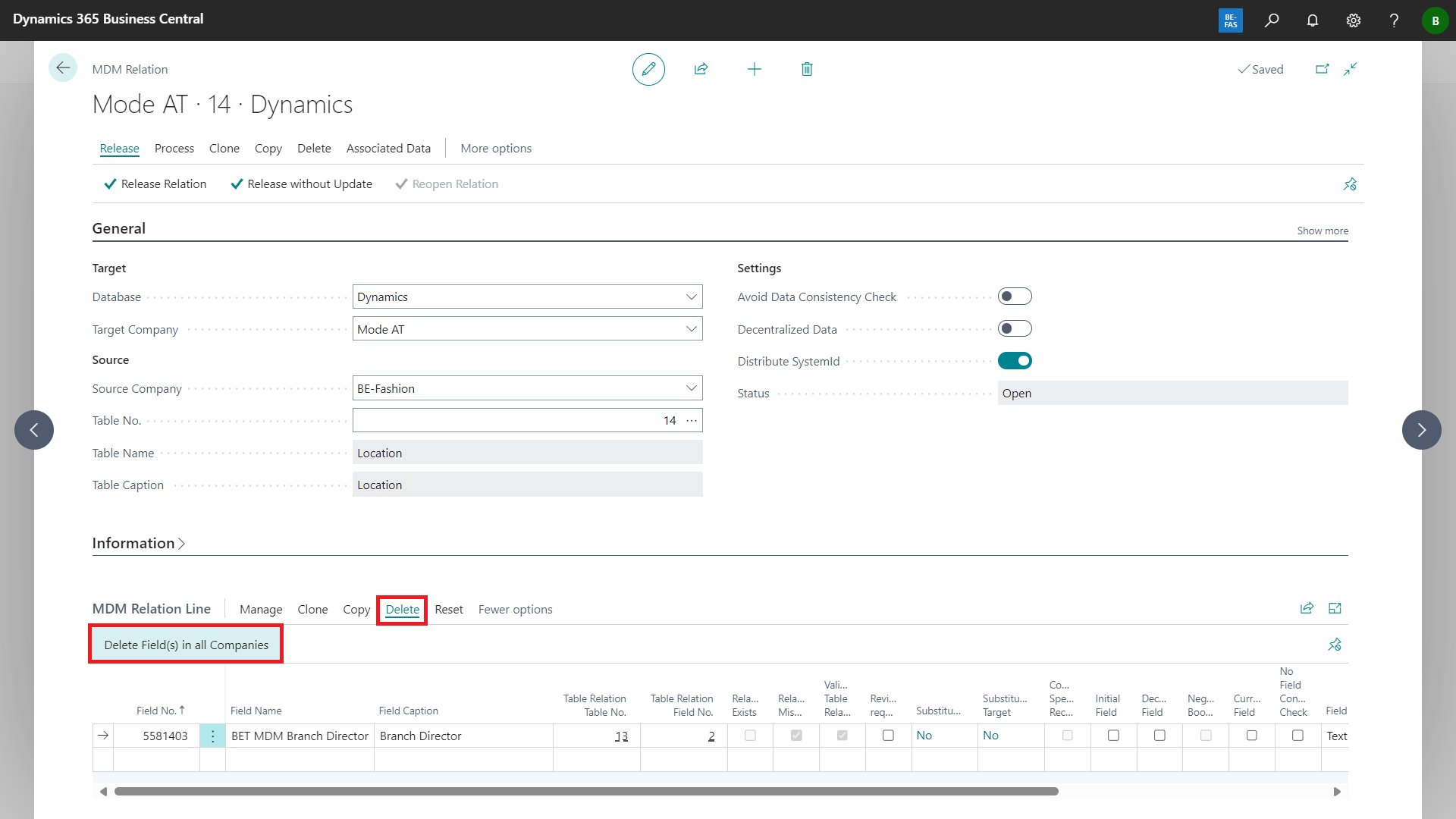The height and width of the screenshot is (819, 1456).
Task: Click Reset in the lines menu
Action: [x=448, y=610]
